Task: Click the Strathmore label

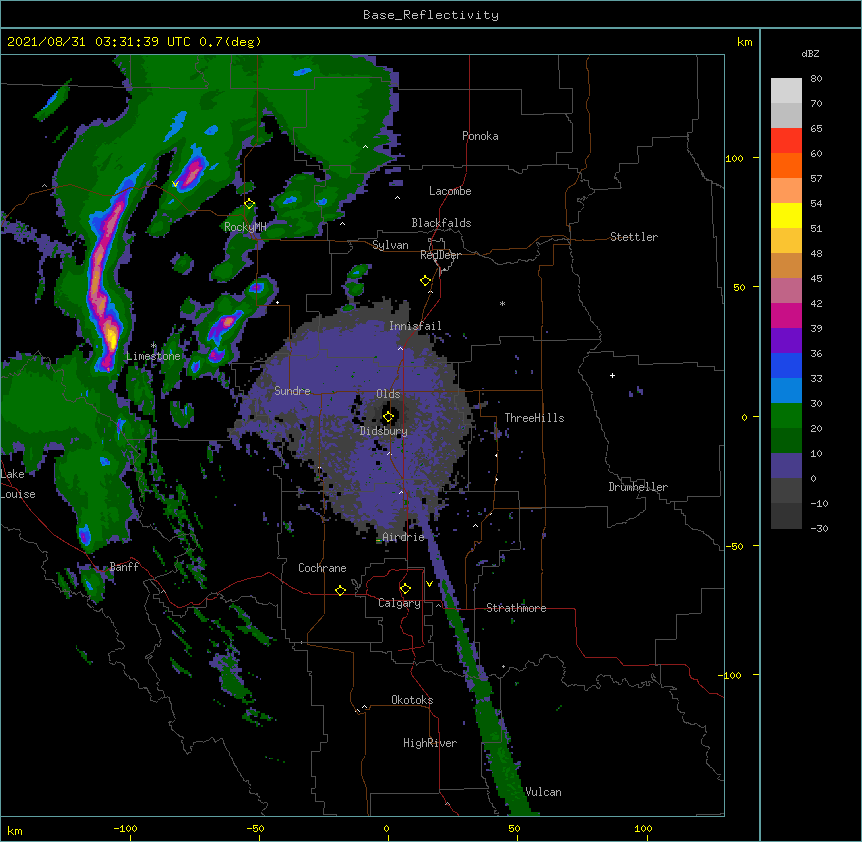Action: click(516, 608)
